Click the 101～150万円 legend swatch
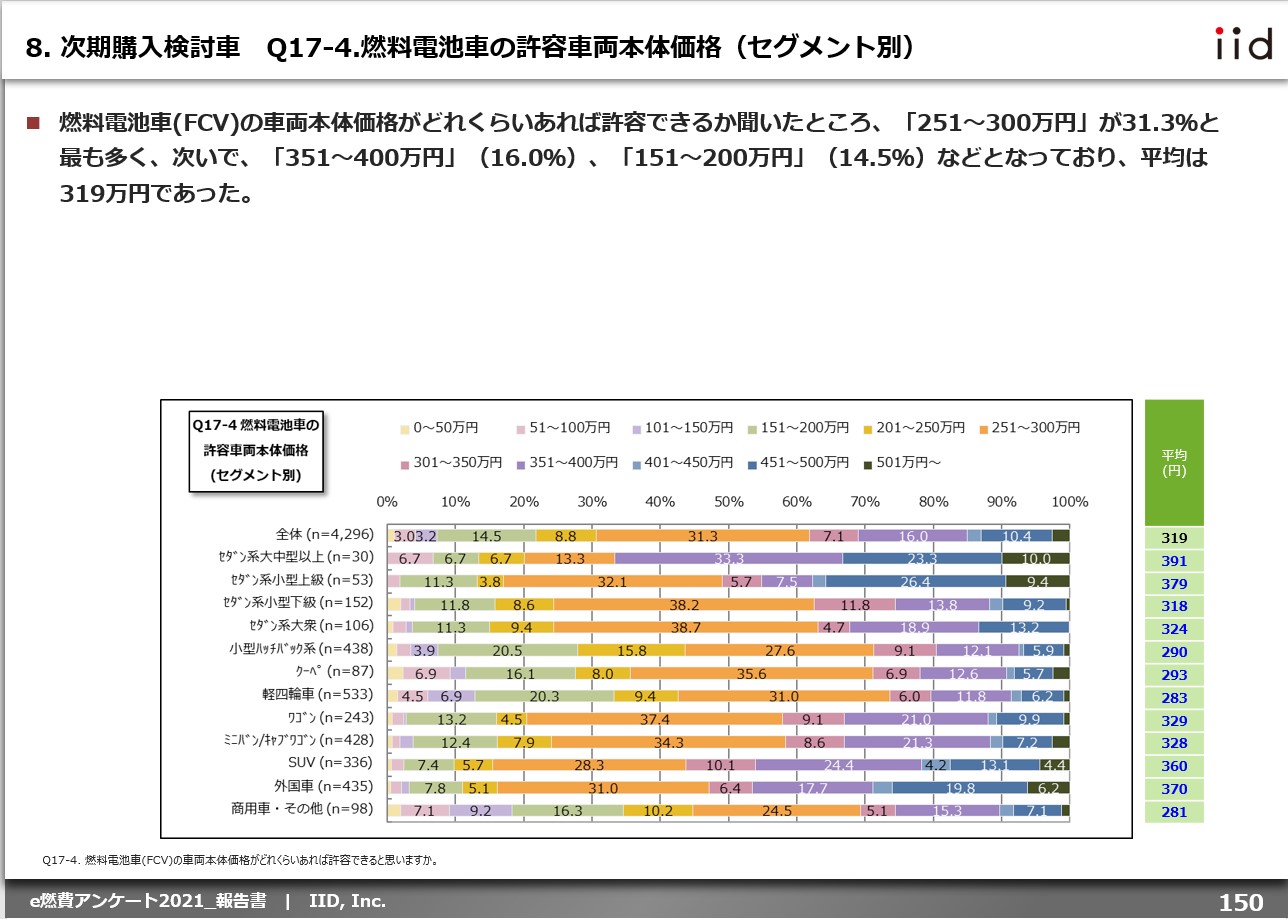This screenshot has height=919, width=1288. 636,429
